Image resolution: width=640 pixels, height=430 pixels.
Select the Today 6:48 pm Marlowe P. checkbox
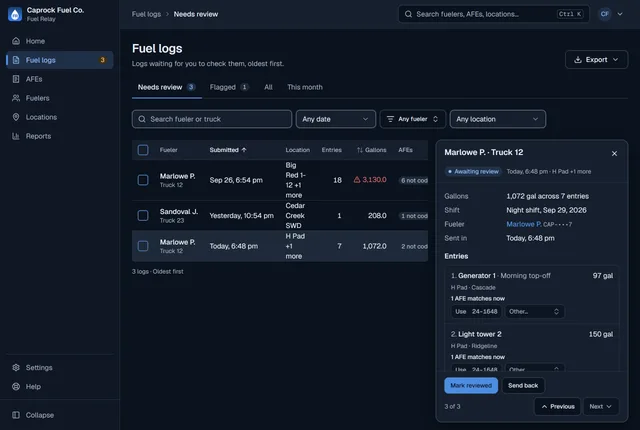coord(143,246)
